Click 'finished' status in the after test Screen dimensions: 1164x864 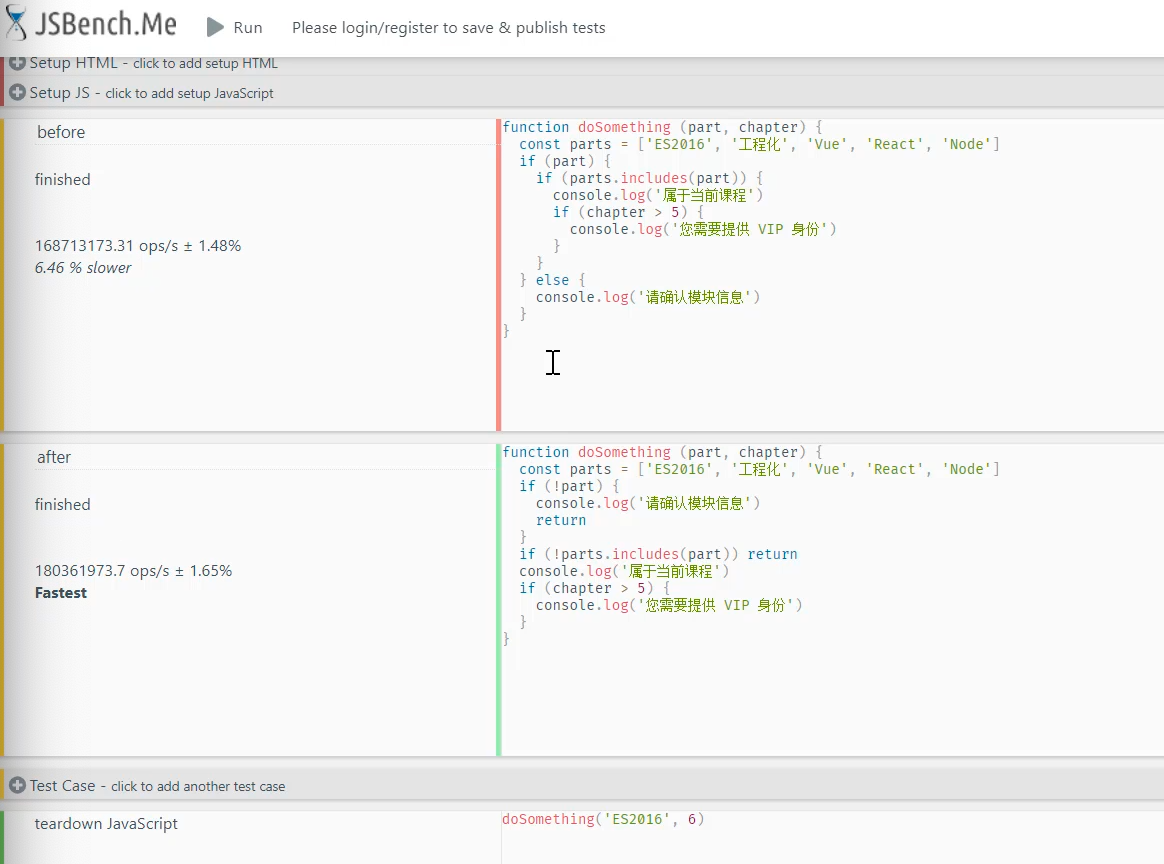[62, 505]
